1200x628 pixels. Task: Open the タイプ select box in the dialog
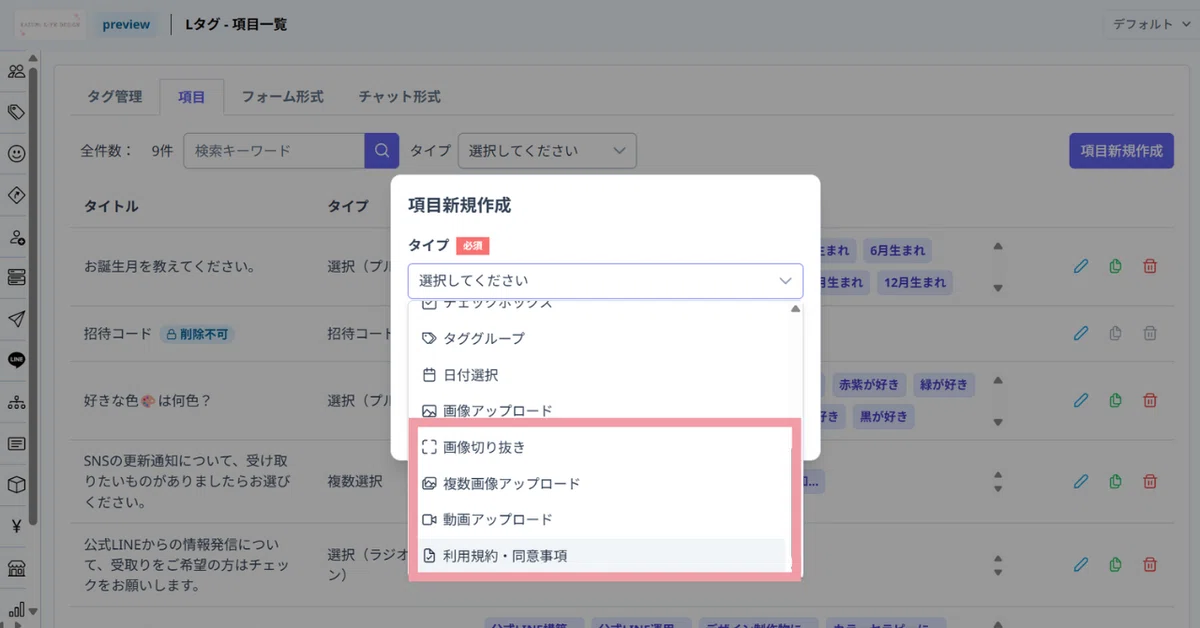[605, 281]
